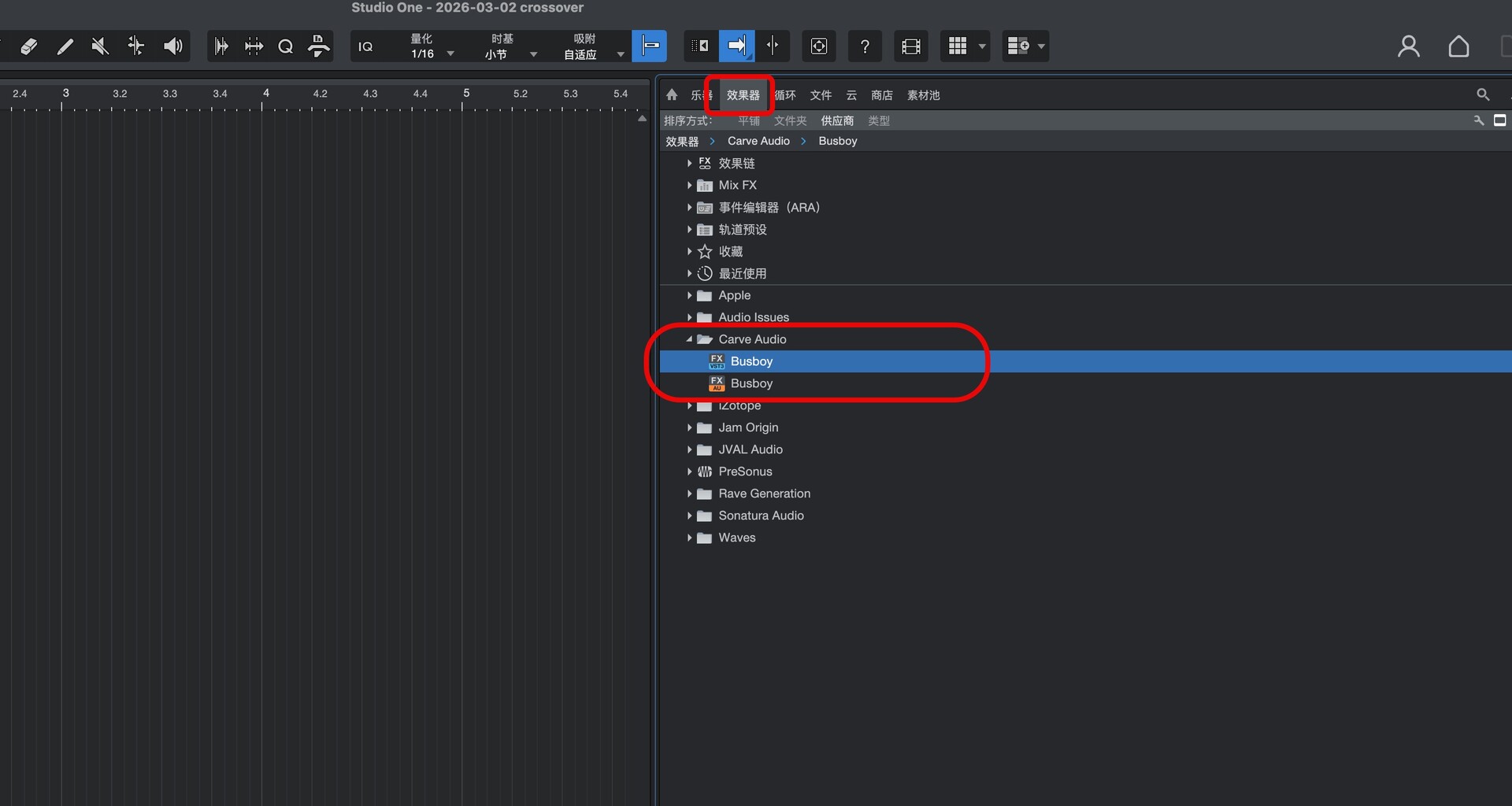Open the video player film icon
This screenshot has height=806, width=1512.
911,46
